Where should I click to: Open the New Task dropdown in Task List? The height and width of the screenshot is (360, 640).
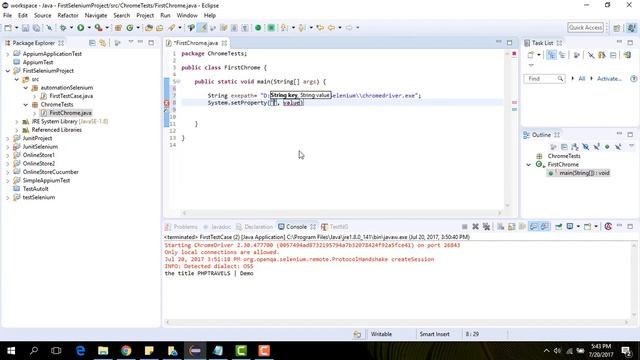[539, 55]
